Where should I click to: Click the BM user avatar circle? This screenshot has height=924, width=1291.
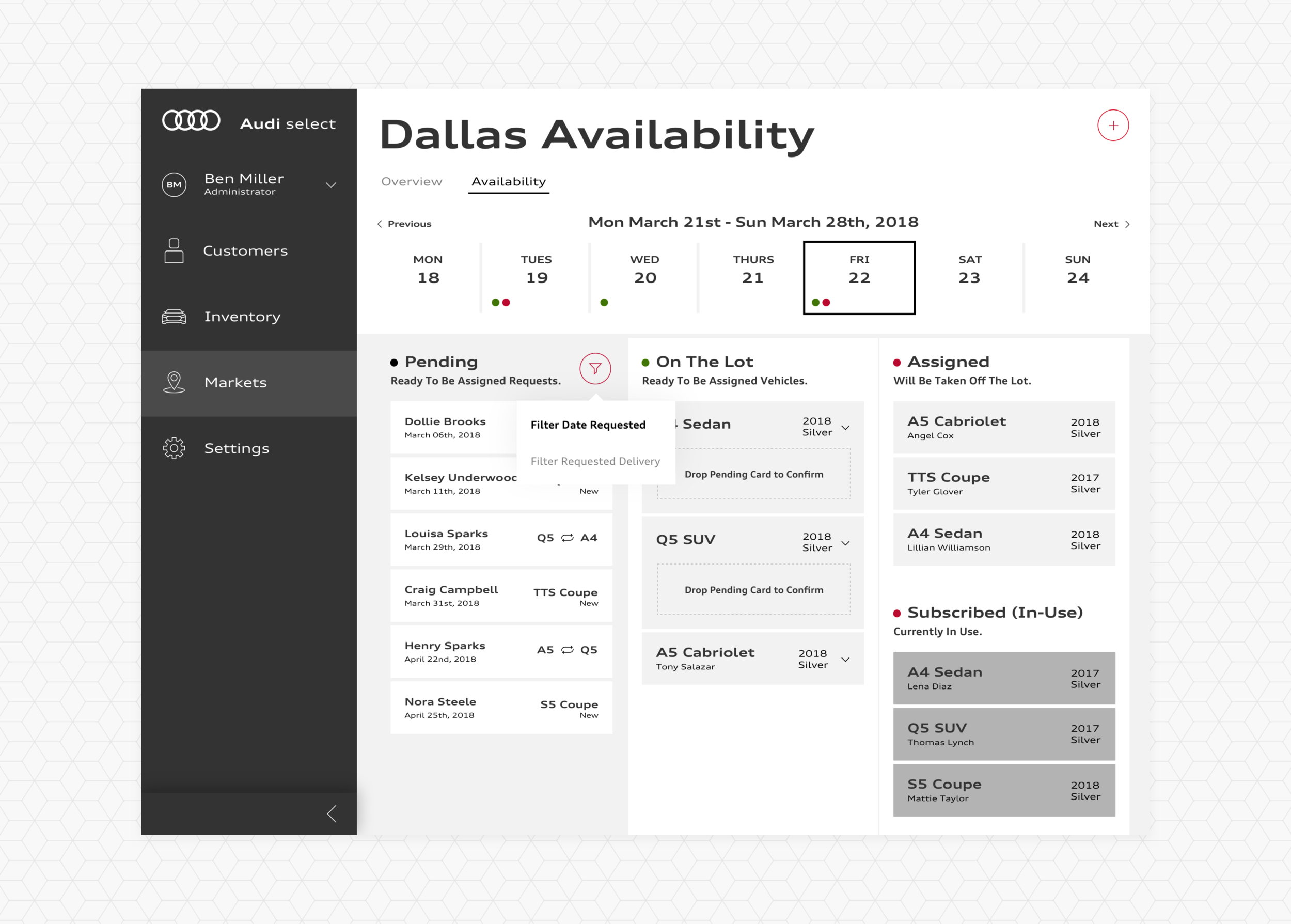click(x=174, y=185)
